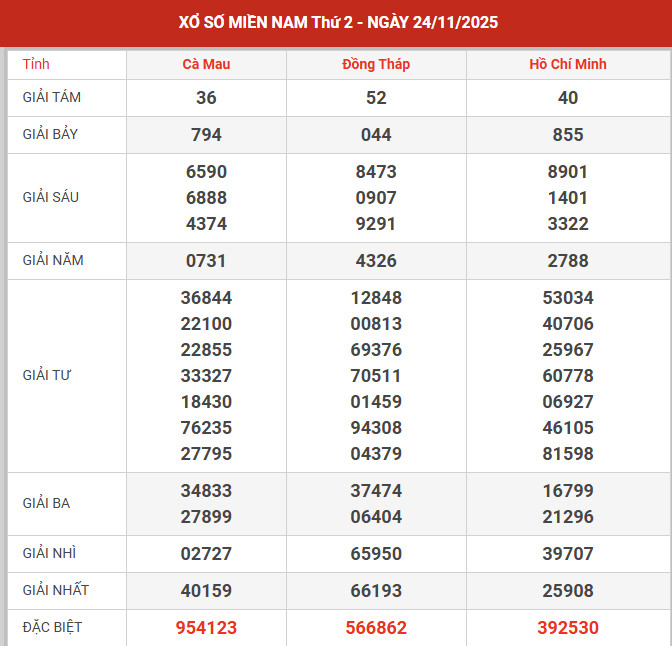Image resolution: width=672 pixels, height=646 pixels.
Task: Select the GIẢI NHÌ row label
Action: click(x=48, y=553)
